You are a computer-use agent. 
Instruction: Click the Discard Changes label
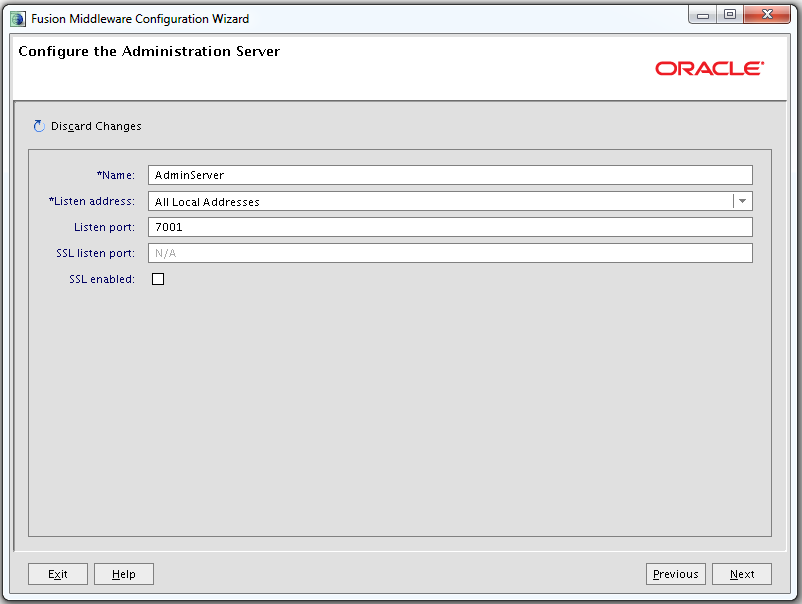[96, 126]
